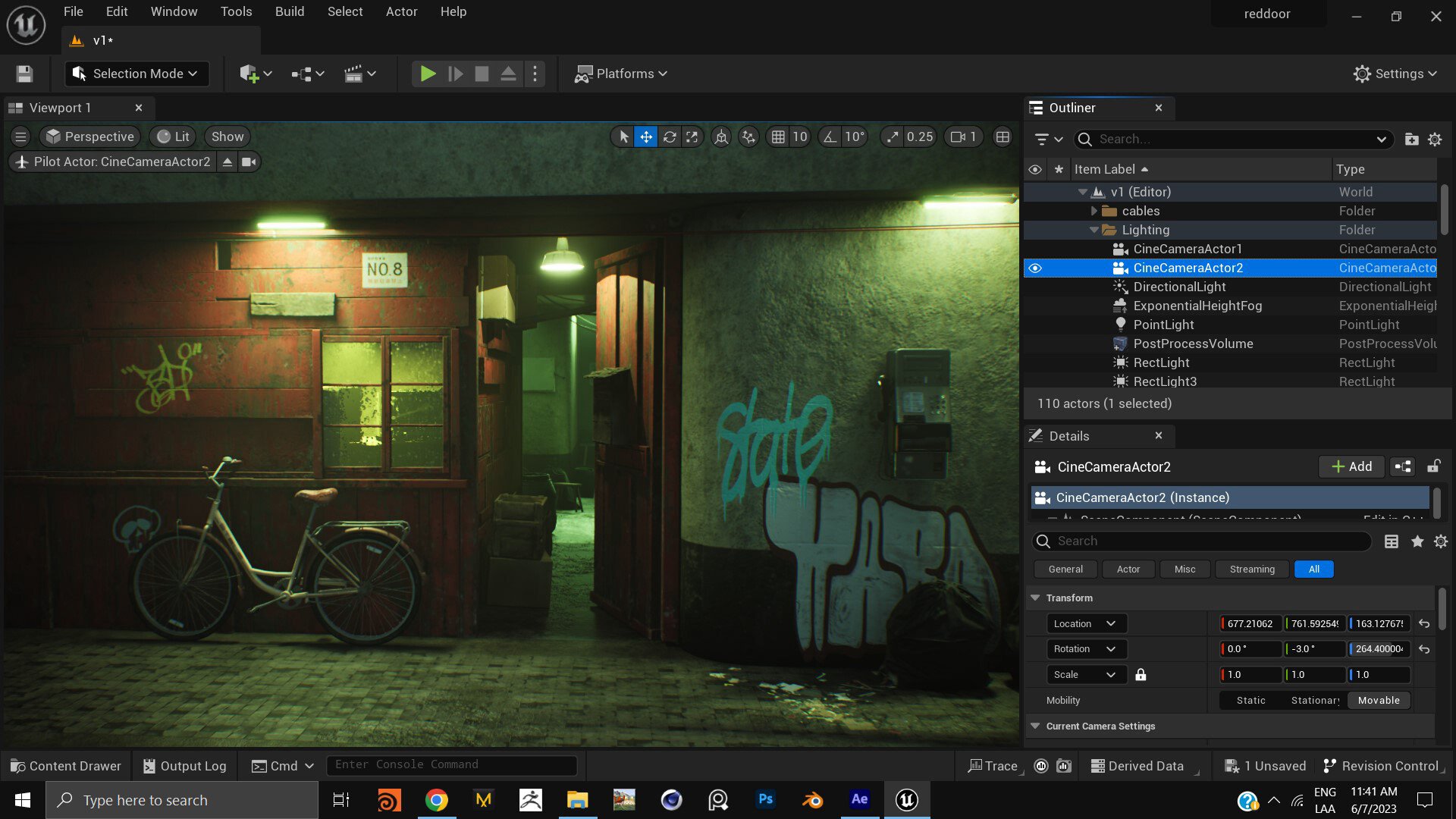Collapse the Transform section in Details
The height and width of the screenshot is (819, 1456).
point(1035,598)
